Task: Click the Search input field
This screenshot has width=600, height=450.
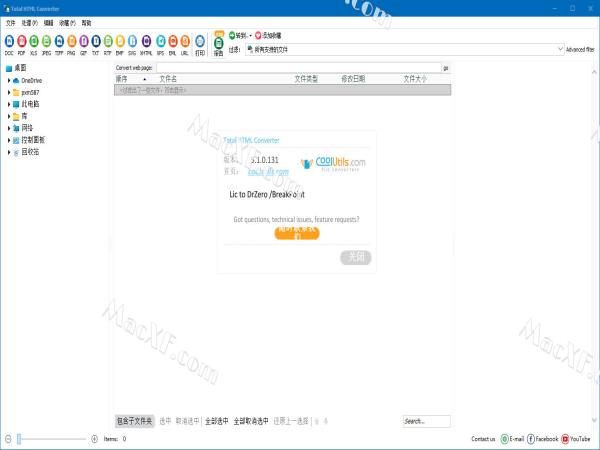Action: point(427,421)
